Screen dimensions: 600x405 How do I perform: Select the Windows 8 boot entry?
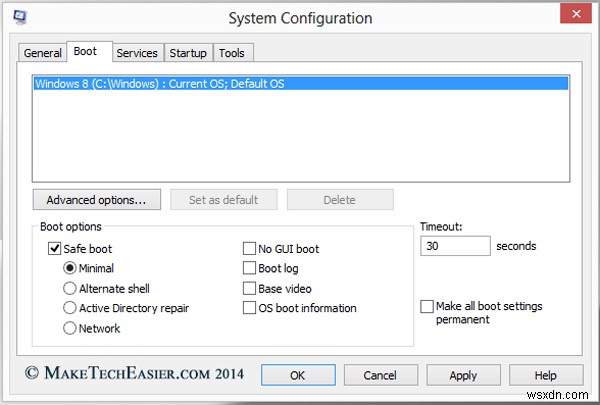(160, 84)
